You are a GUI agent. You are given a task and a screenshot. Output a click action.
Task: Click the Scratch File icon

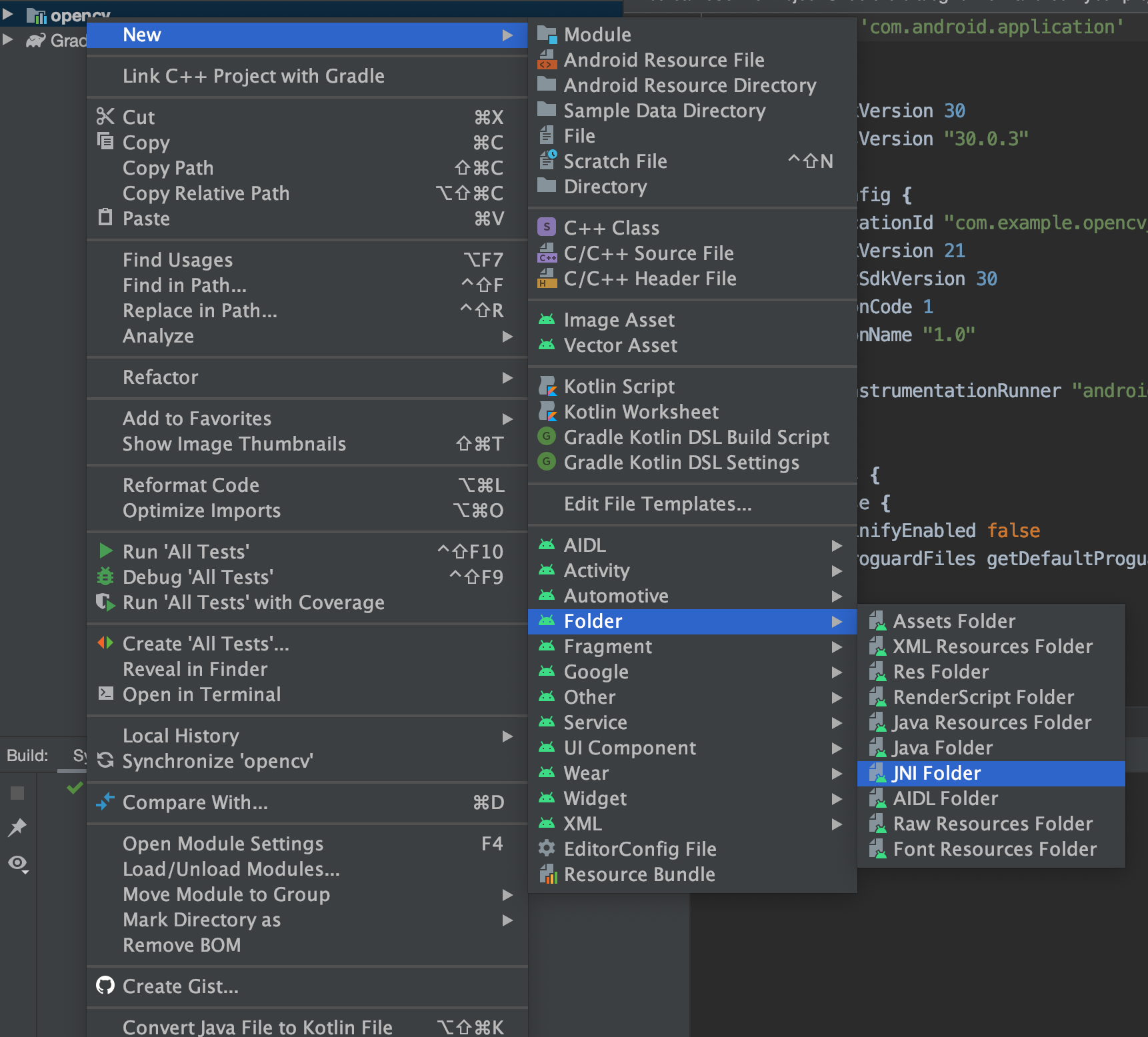pos(547,161)
